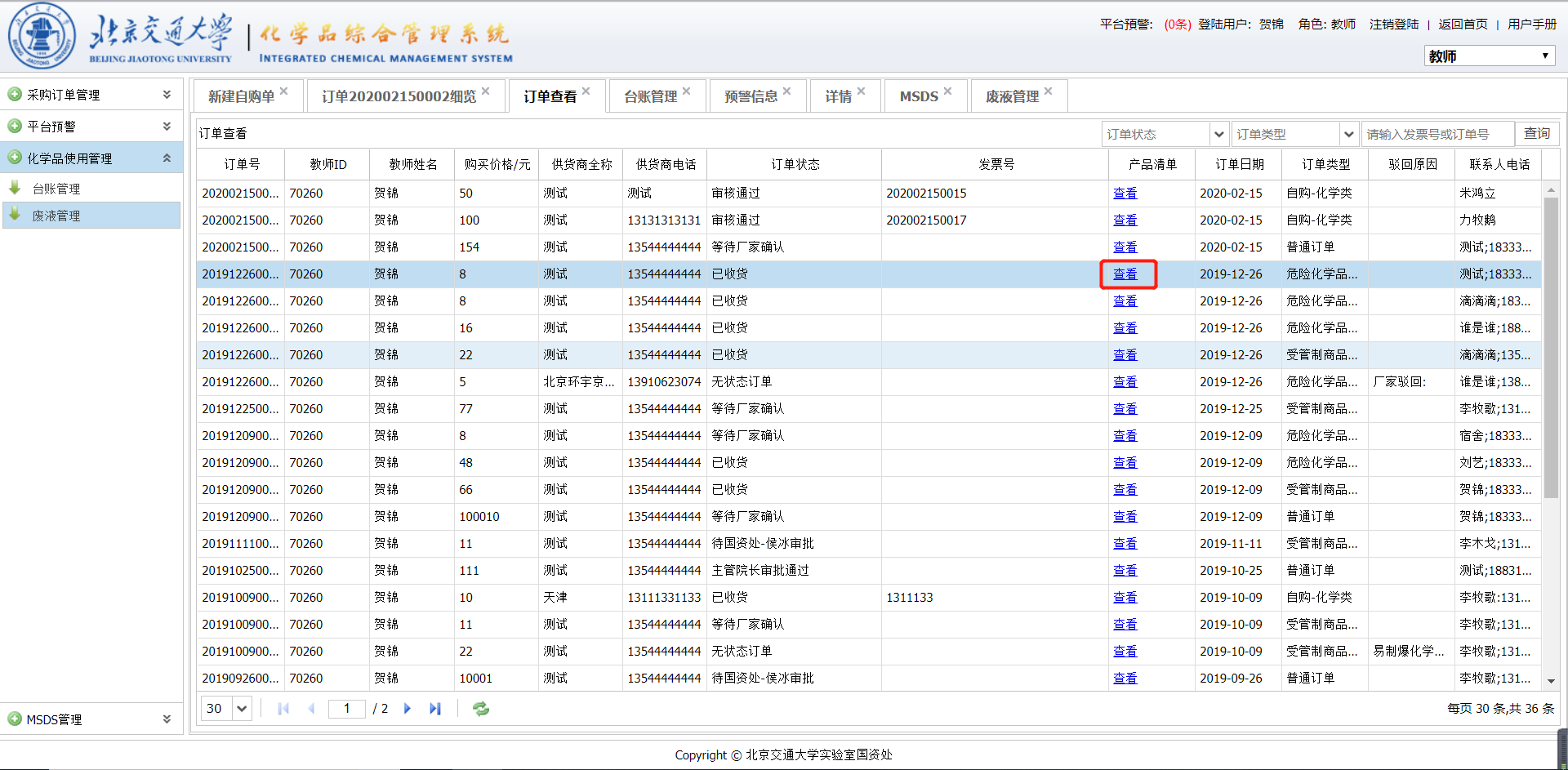The width and height of the screenshot is (1568, 770).
Task: Click the invoice or order number search field
Action: (x=1437, y=134)
